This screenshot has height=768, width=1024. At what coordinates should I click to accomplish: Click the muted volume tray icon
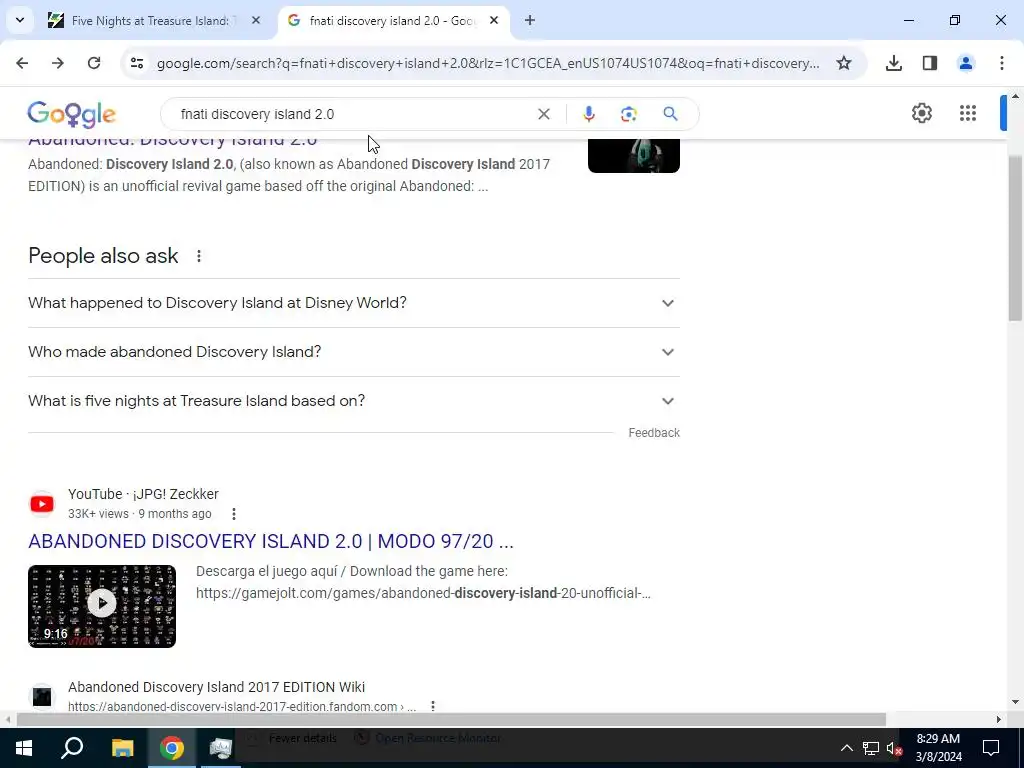[894, 748]
